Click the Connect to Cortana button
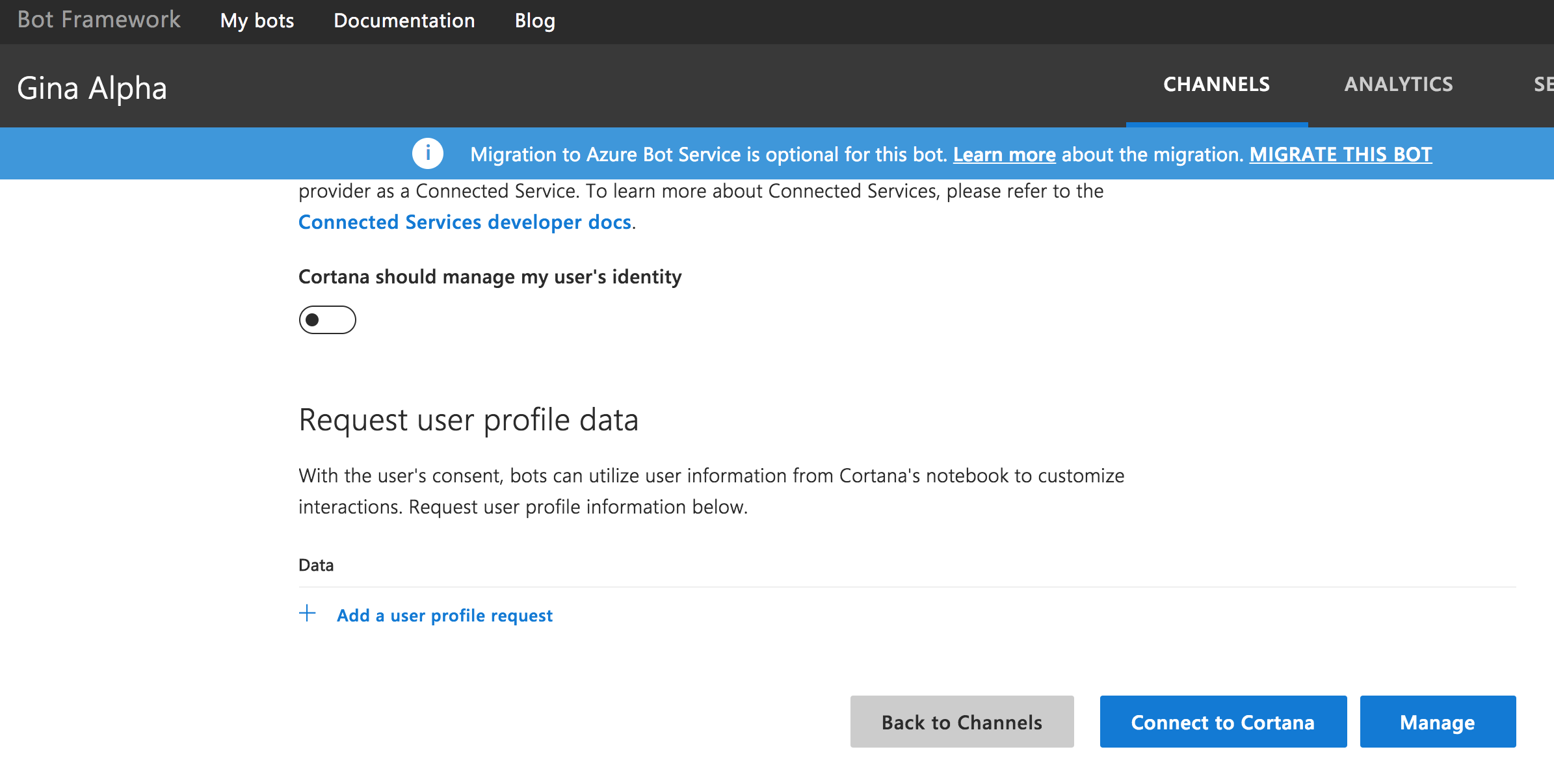This screenshot has height=784, width=1554. click(x=1223, y=722)
